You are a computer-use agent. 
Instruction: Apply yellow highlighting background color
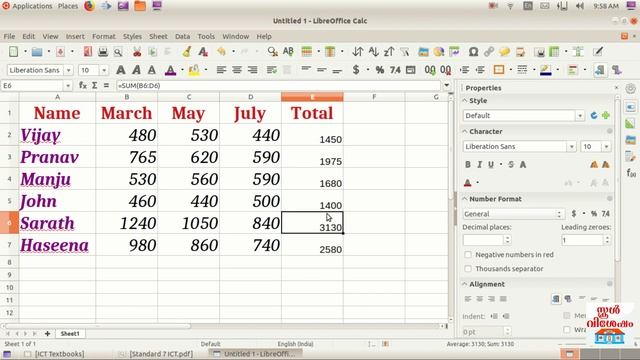tap(194, 70)
